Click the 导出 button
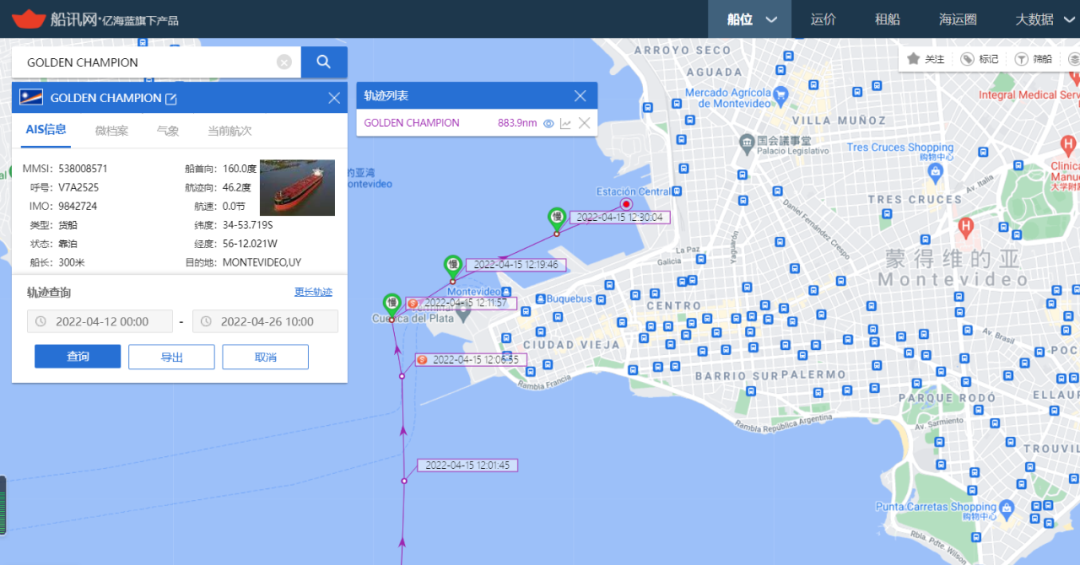Image resolution: width=1080 pixels, height=565 pixels. click(x=171, y=357)
